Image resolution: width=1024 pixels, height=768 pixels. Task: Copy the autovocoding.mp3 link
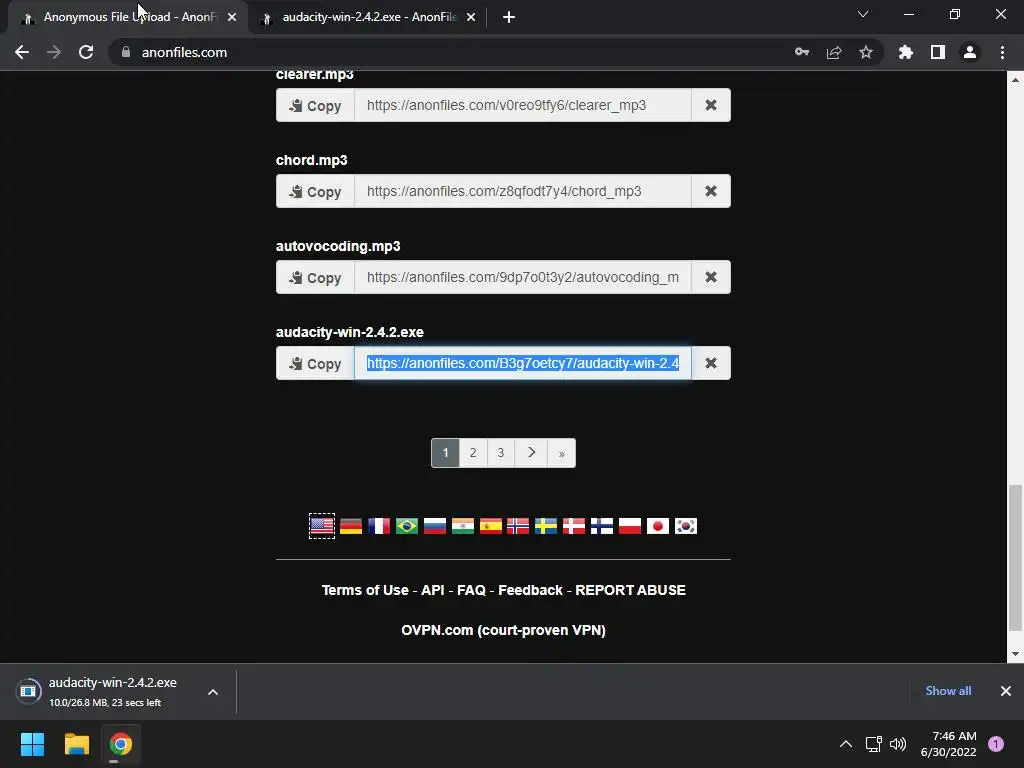pos(315,278)
